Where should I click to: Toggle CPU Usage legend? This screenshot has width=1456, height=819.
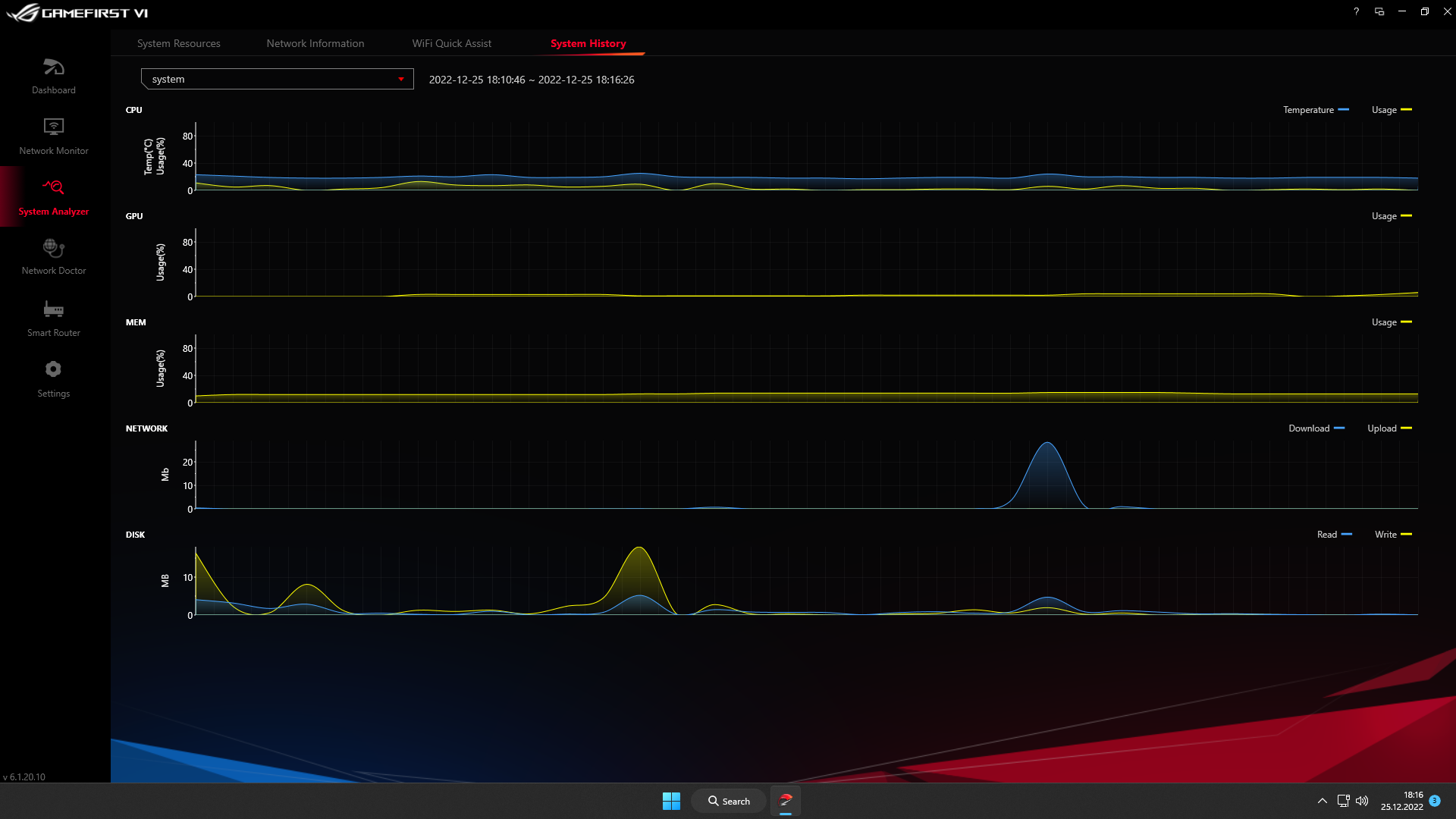(x=1392, y=110)
